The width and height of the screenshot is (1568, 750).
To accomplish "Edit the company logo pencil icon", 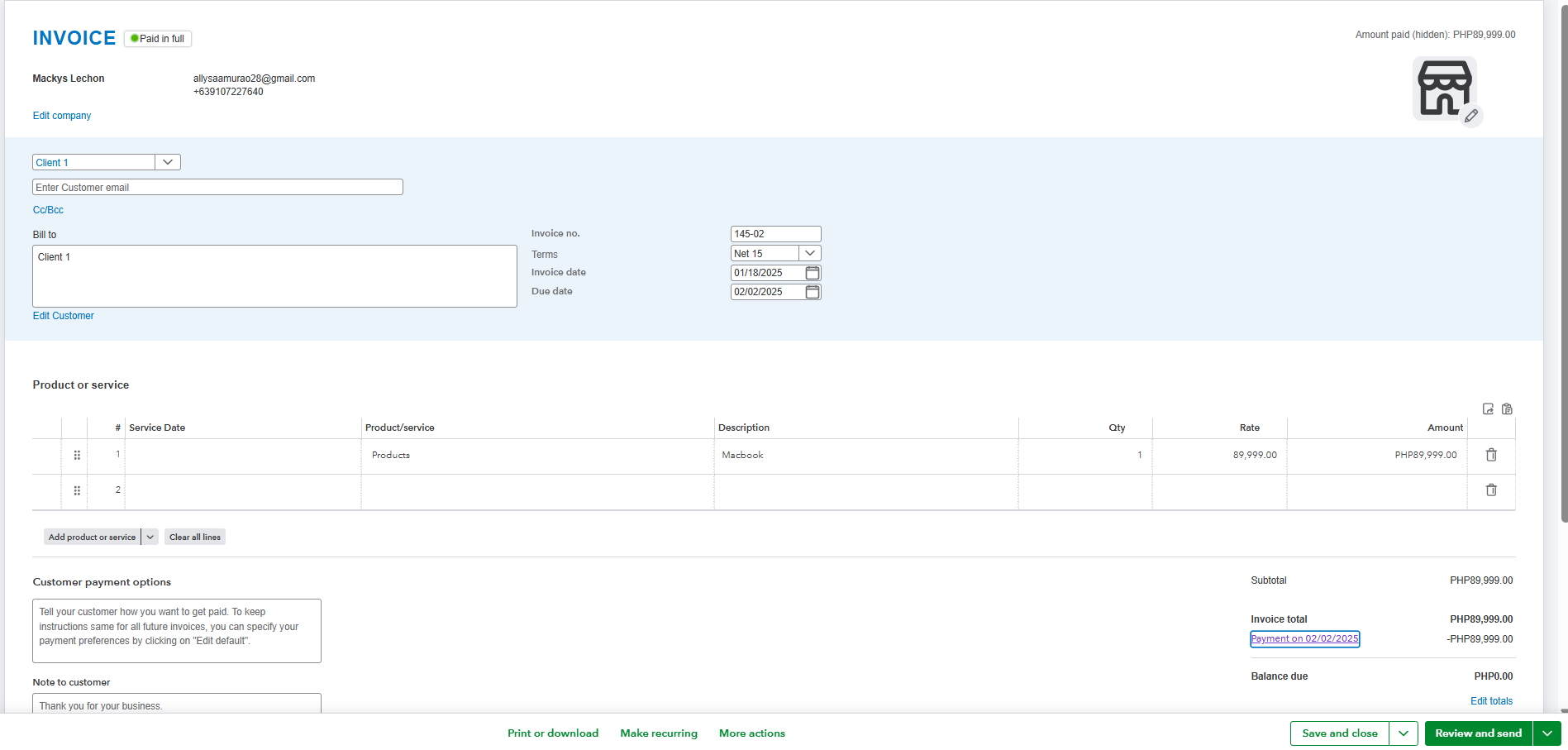I will tap(1471, 116).
